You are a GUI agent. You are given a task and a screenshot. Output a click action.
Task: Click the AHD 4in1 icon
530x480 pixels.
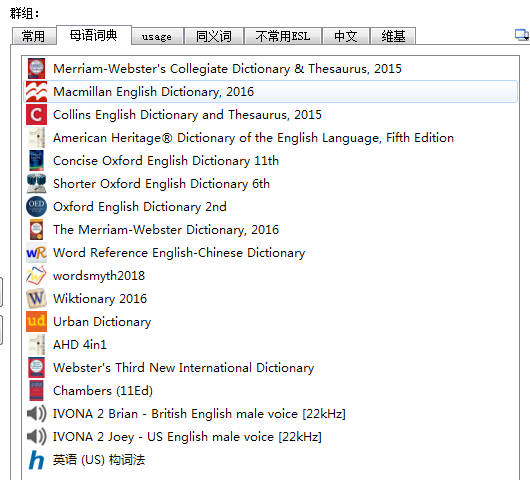click(36, 344)
